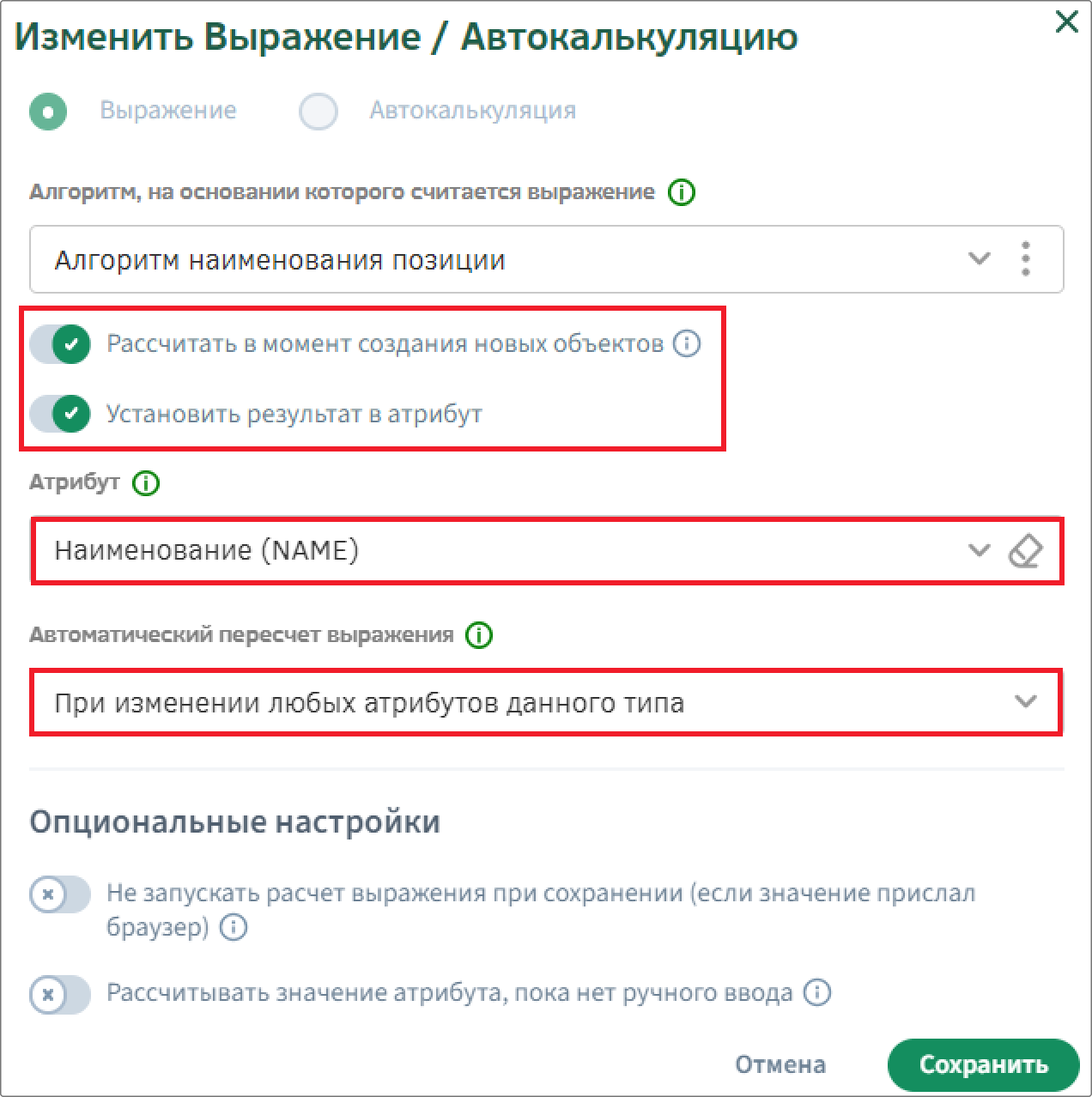Enable 'Рассчитывать значение атрибута' toggle

(x=60, y=994)
